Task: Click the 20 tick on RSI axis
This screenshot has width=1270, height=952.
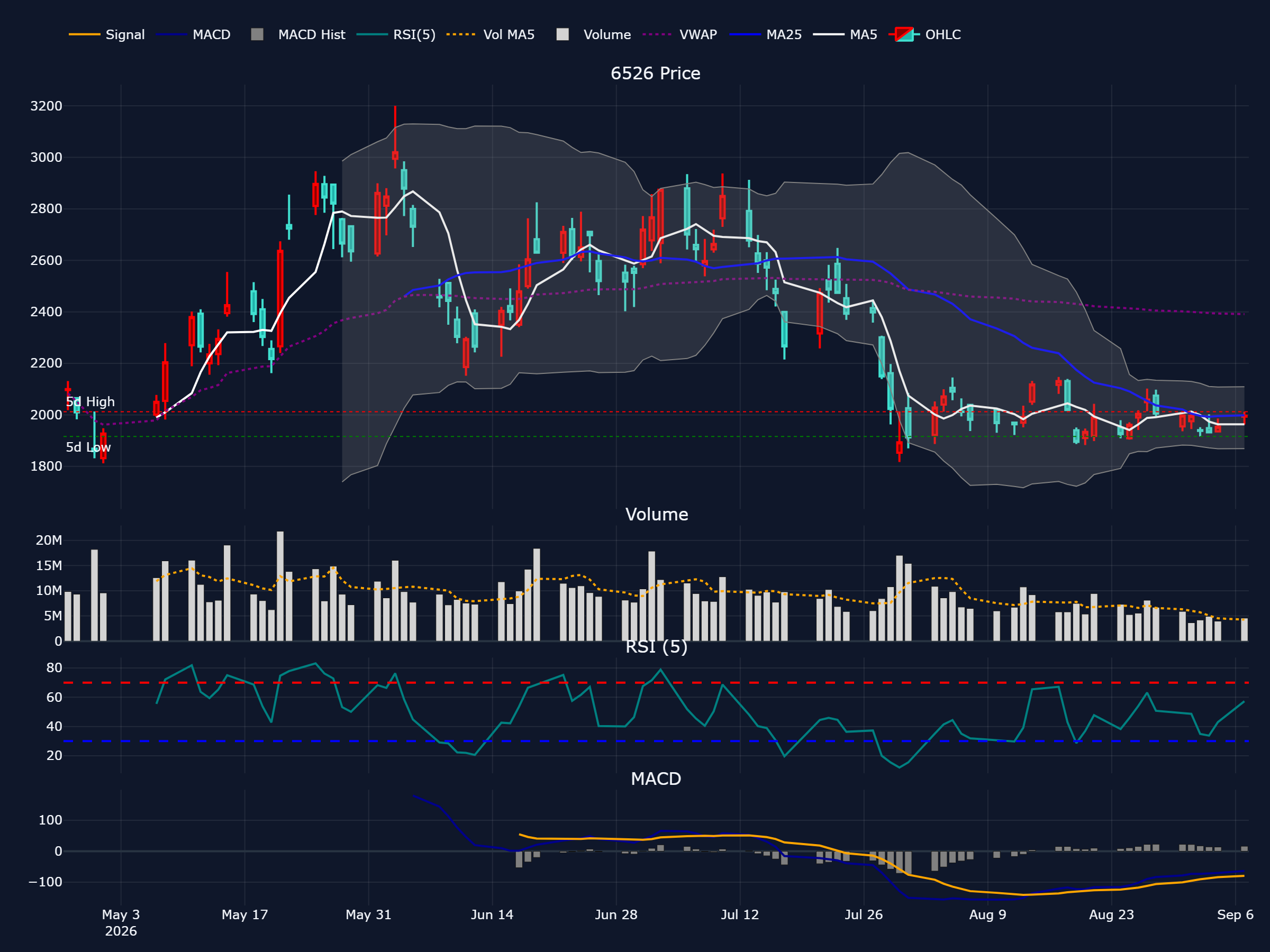Action: click(x=55, y=756)
